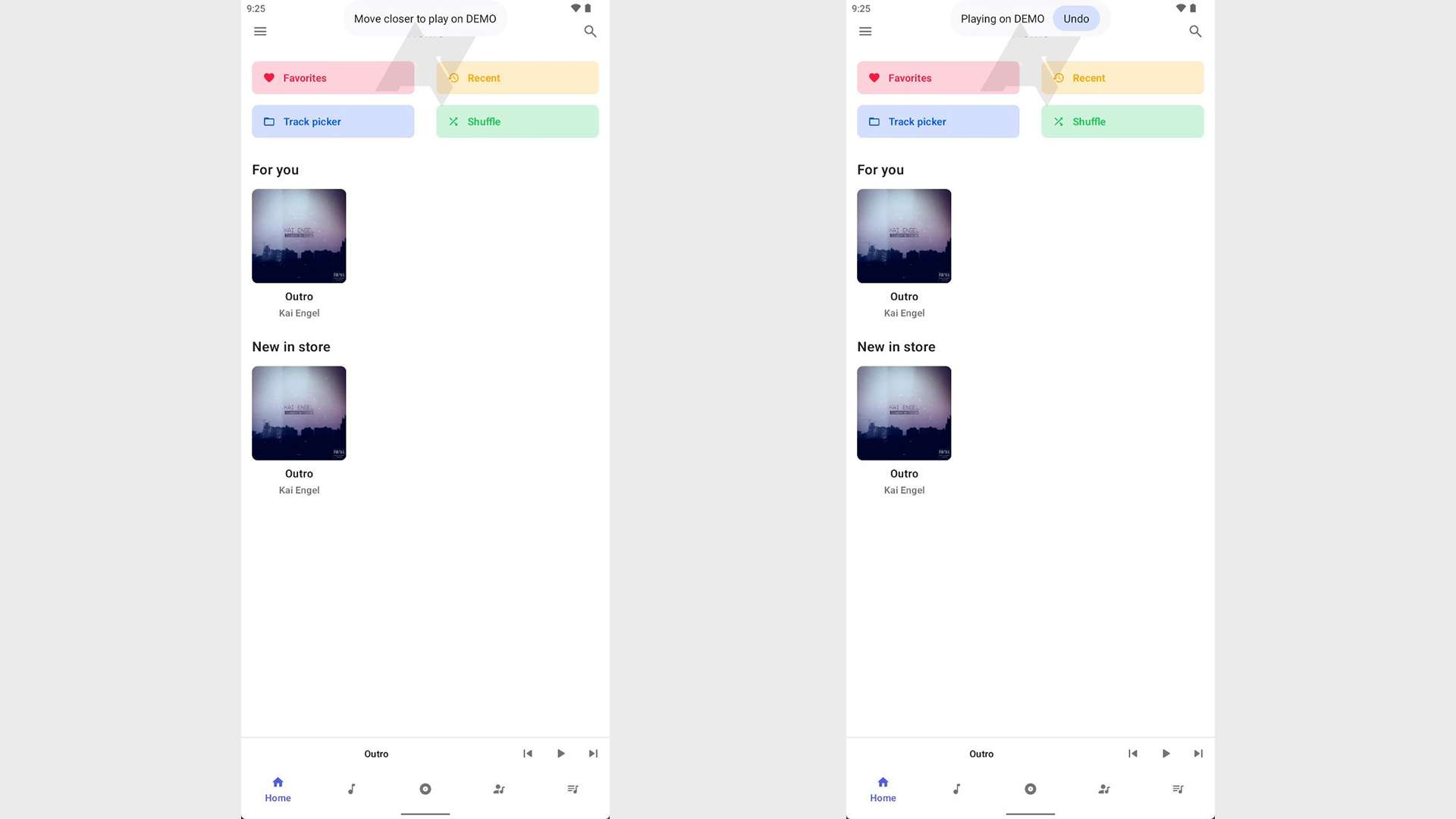The width and height of the screenshot is (1456, 819).
Task: Select the social/friends icon in bottom nav
Action: (x=499, y=789)
